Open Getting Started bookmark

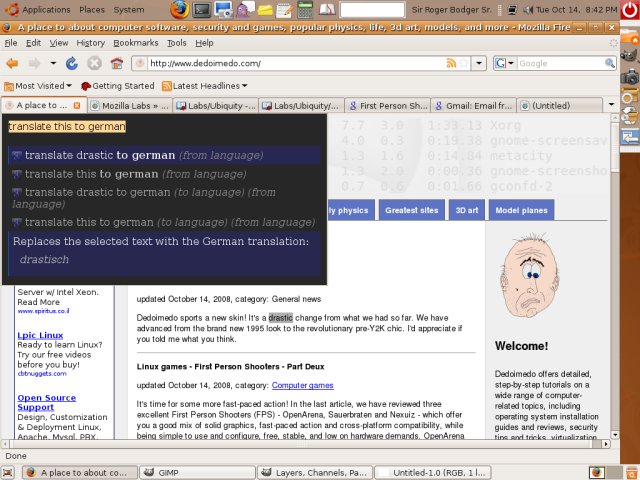point(118,86)
